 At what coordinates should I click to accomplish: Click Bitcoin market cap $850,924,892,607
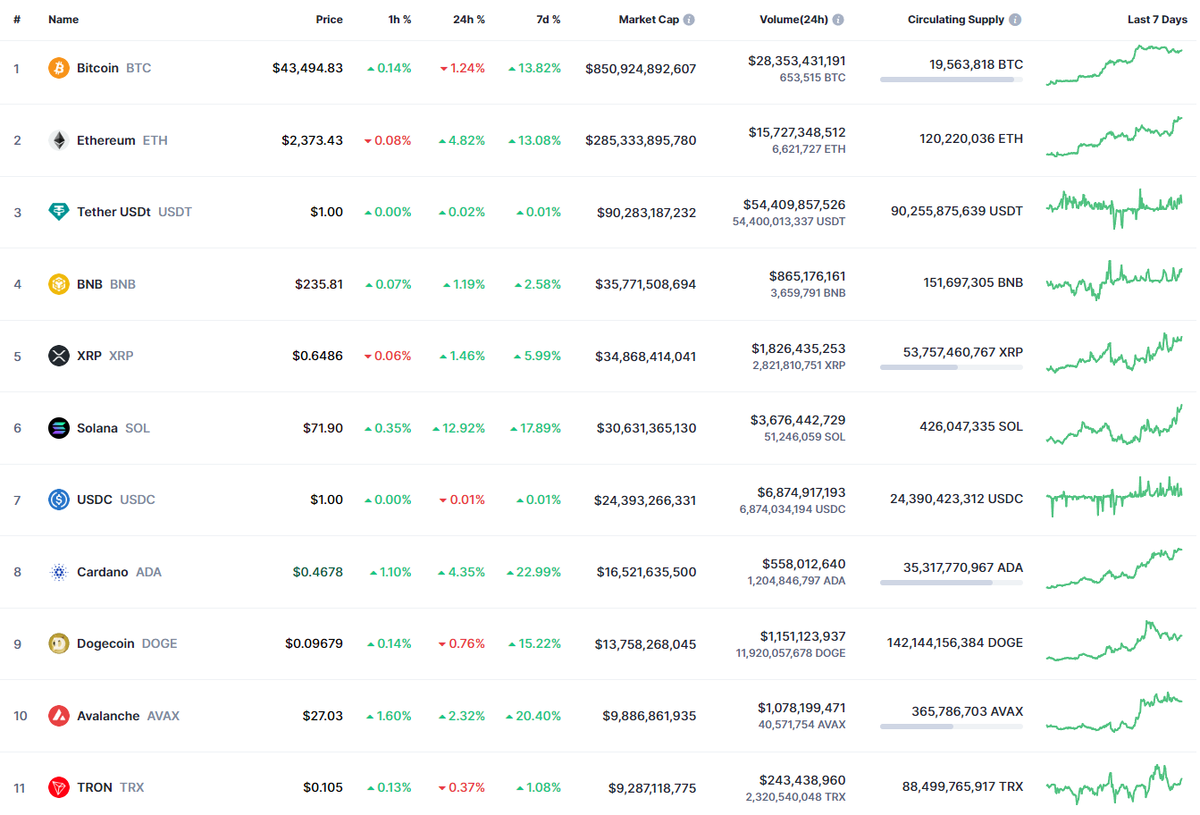point(641,69)
